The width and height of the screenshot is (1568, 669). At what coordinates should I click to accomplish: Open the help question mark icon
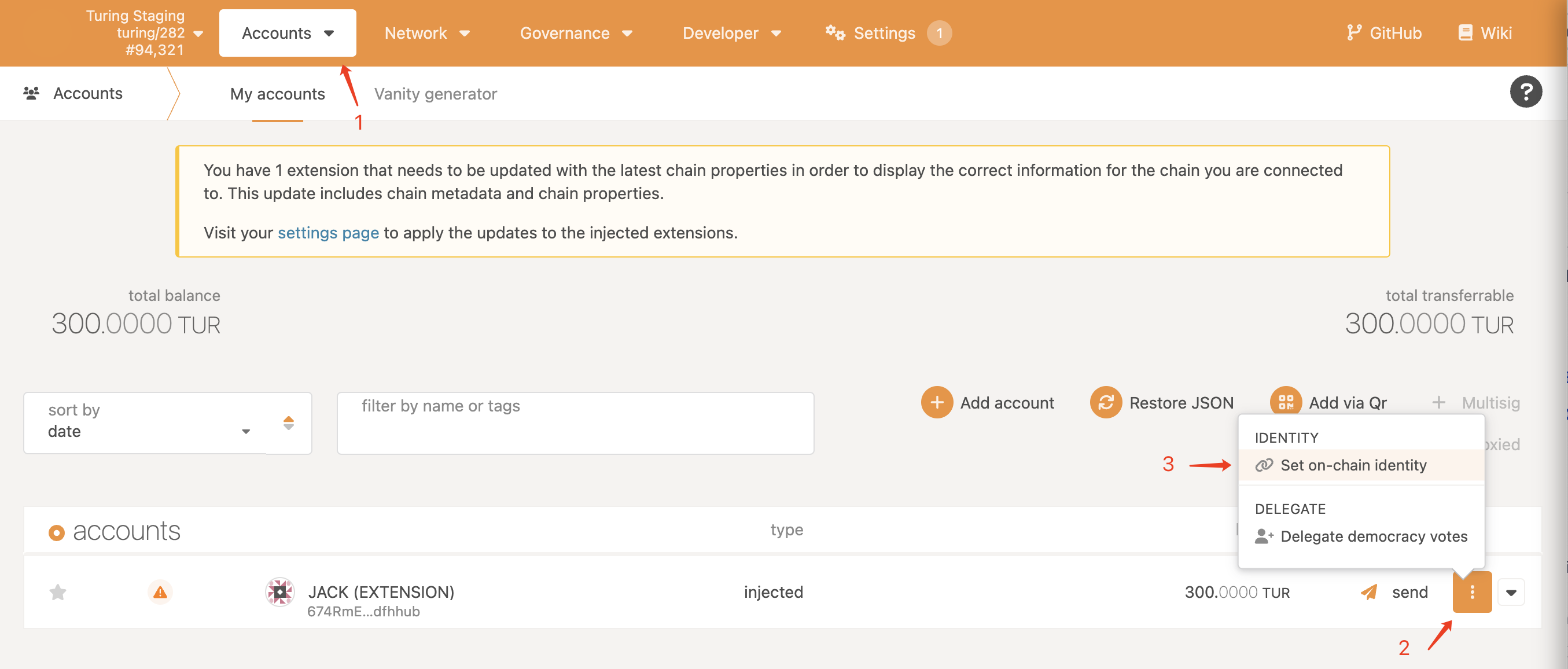coord(1526,92)
